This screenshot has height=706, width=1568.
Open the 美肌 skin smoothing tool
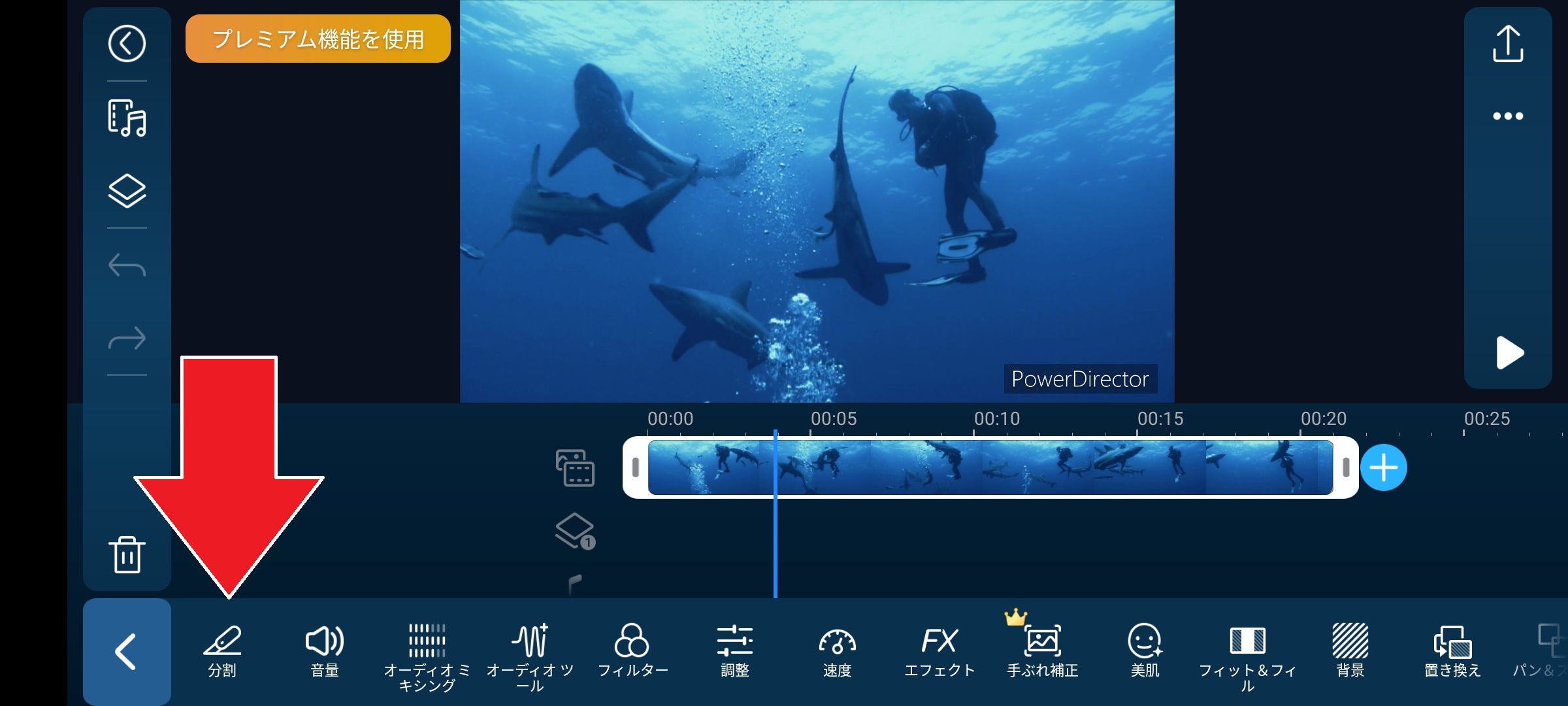point(1145,651)
